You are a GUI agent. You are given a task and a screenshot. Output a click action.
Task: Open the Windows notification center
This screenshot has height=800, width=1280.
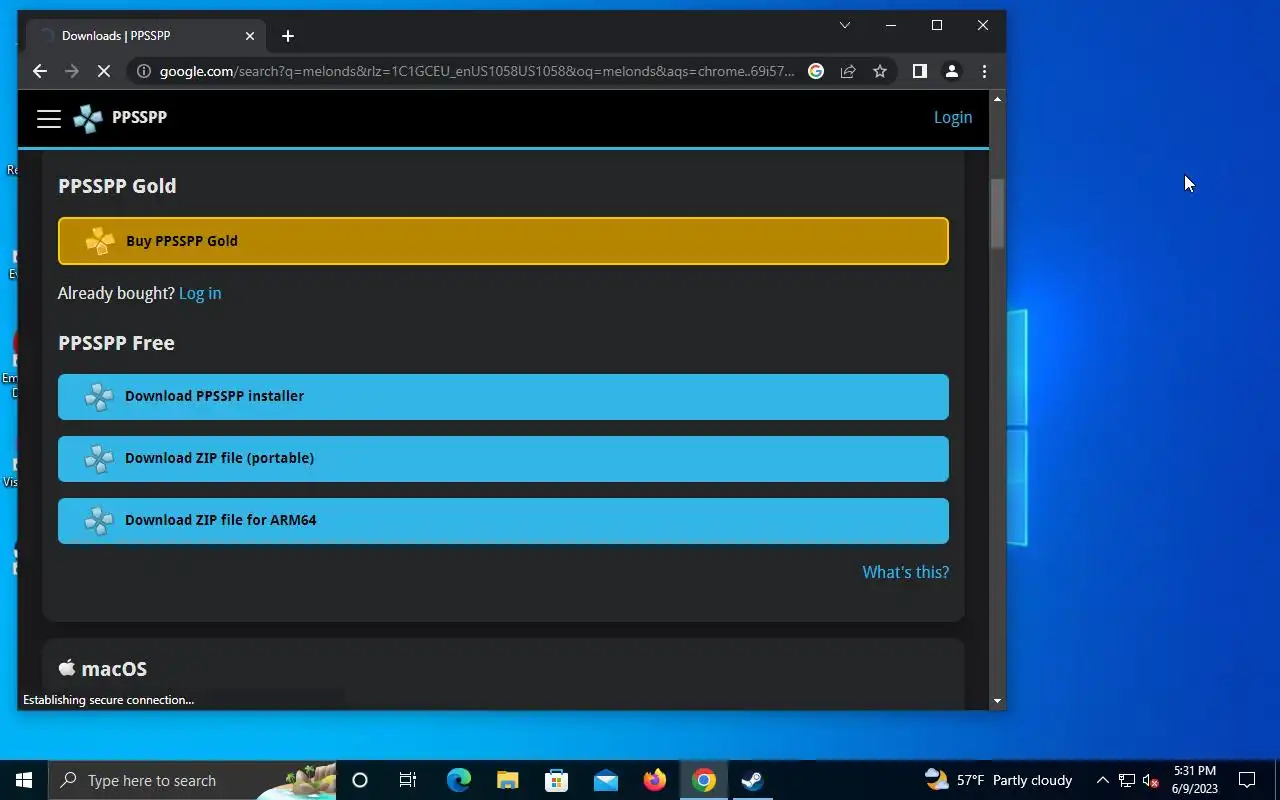click(1247, 780)
